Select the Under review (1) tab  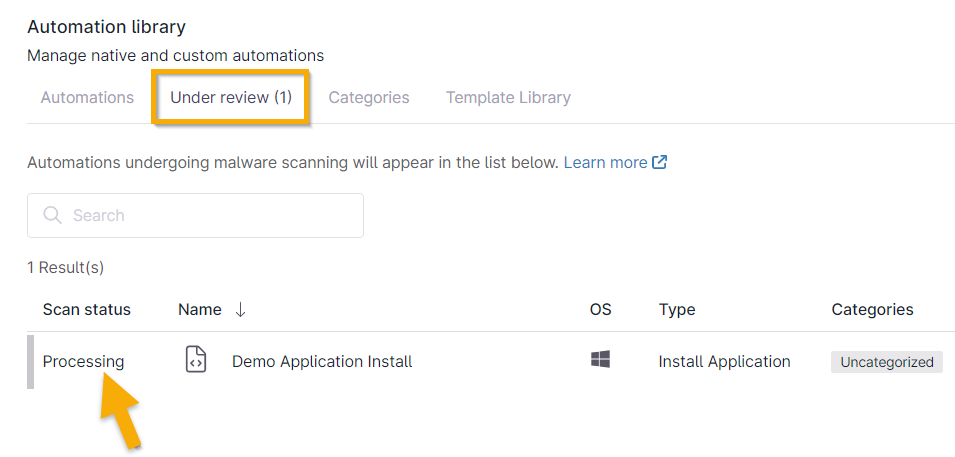[231, 97]
